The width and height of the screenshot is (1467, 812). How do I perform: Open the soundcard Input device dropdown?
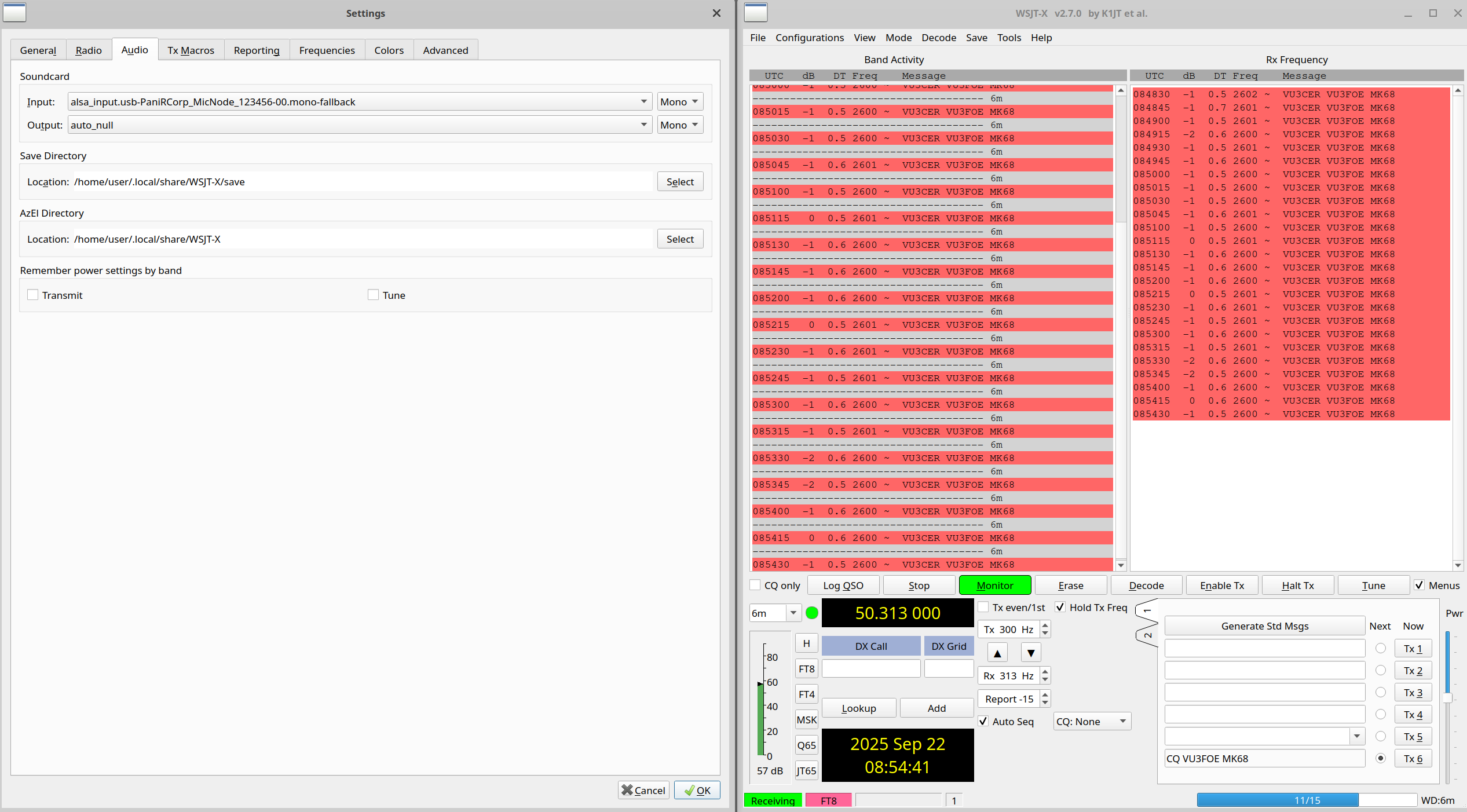[360, 101]
